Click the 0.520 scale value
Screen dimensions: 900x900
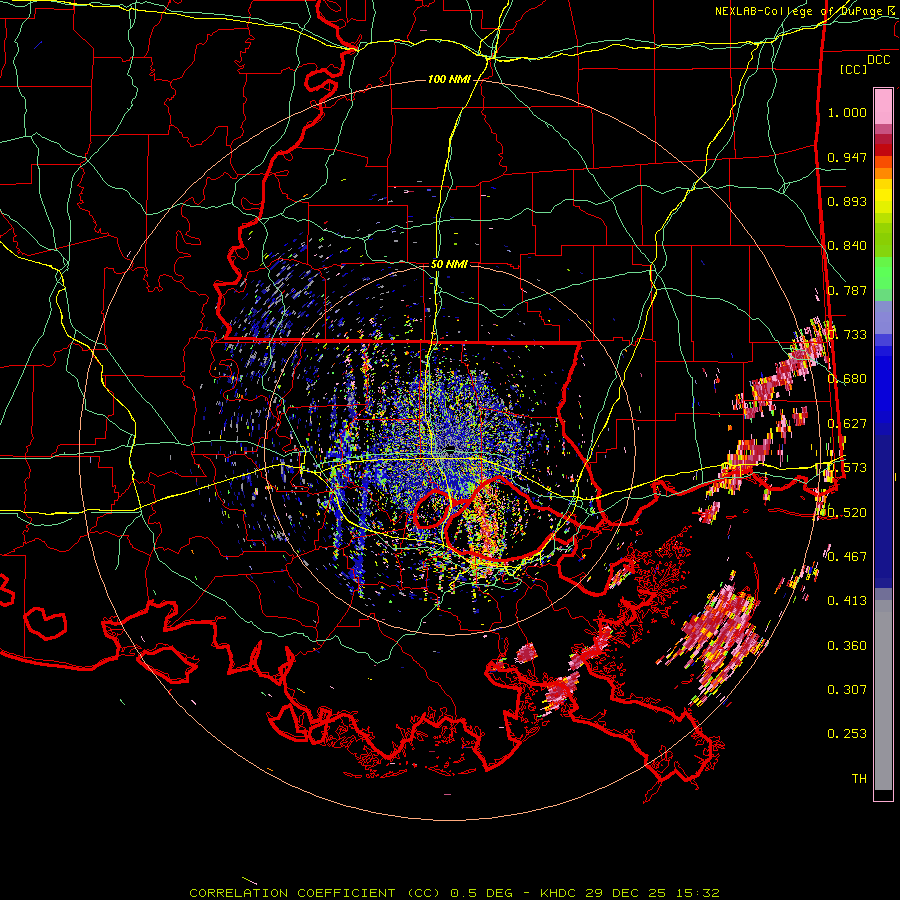click(x=847, y=513)
